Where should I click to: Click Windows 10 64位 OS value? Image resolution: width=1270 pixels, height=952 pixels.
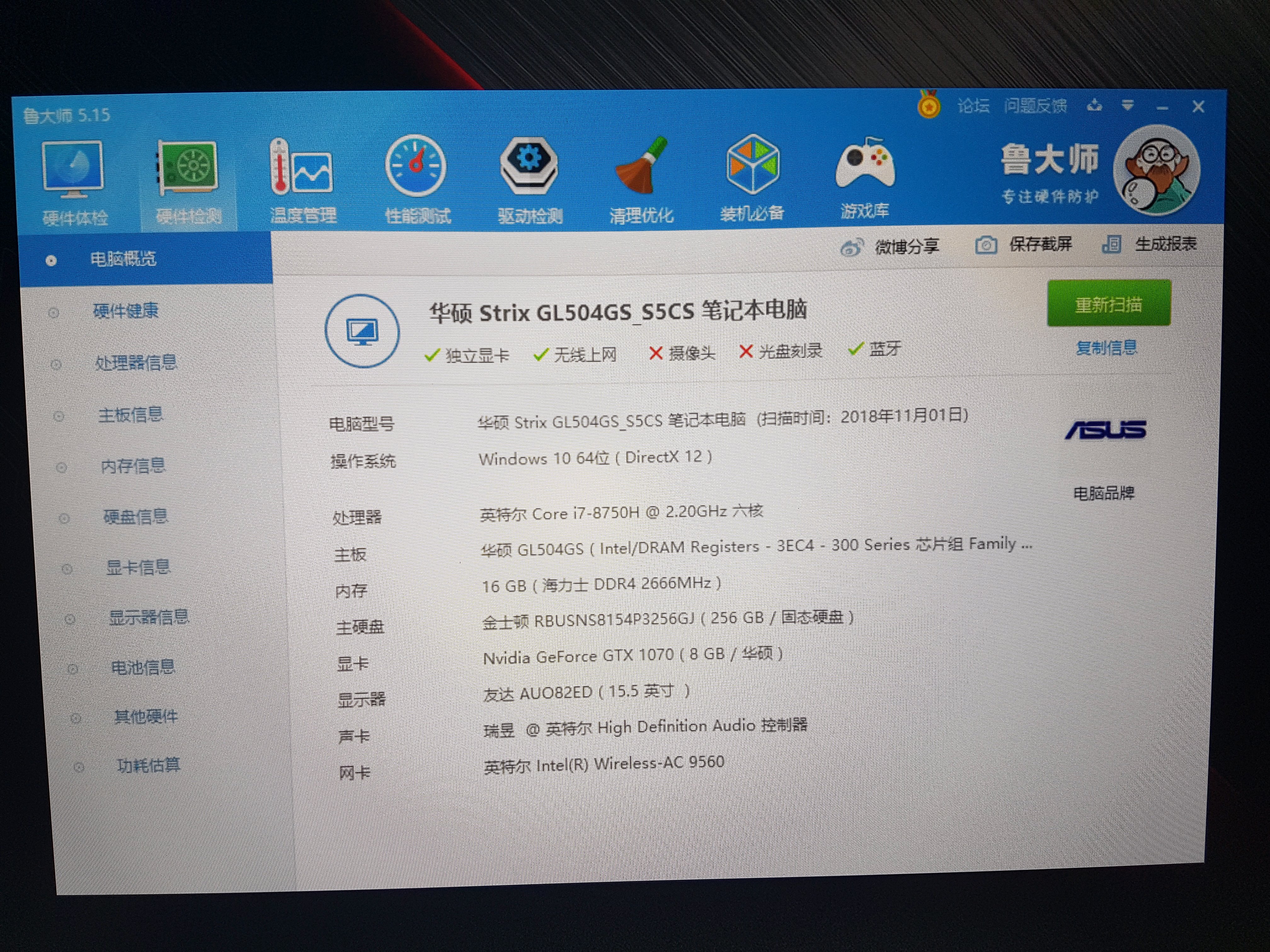595,458
